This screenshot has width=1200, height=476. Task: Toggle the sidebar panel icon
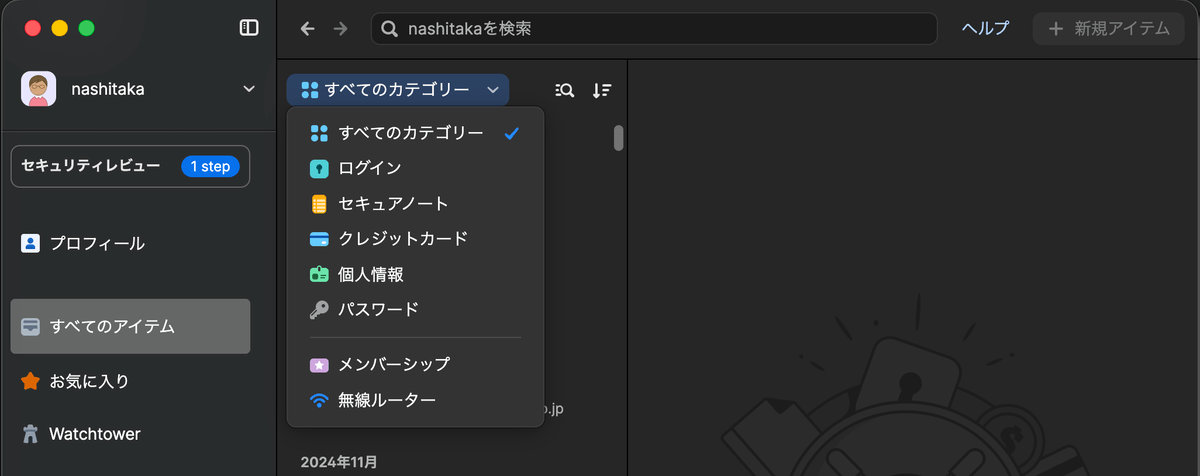pyautogui.click(x=249, y=28)
